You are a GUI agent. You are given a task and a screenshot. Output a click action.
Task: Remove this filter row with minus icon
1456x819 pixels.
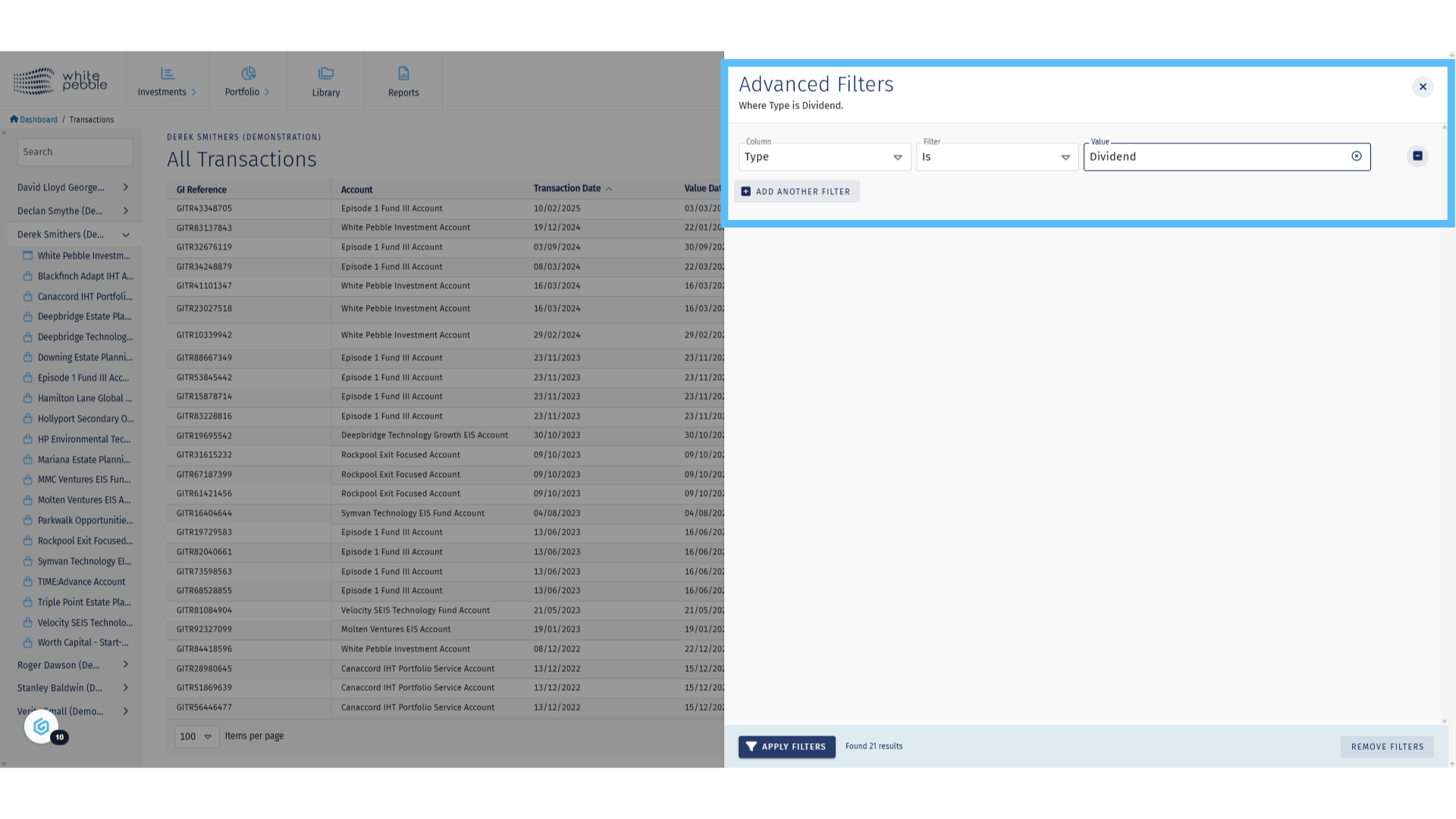click(x=1417, y=156)
